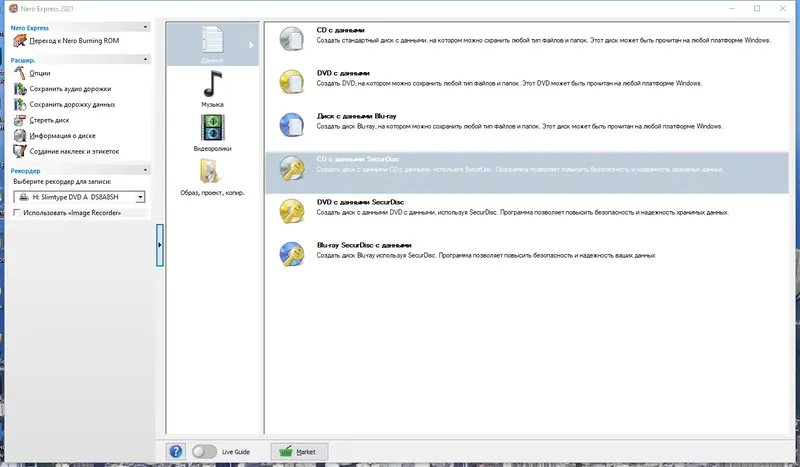Collapse the Рекордер section

[x=145, y=170]
